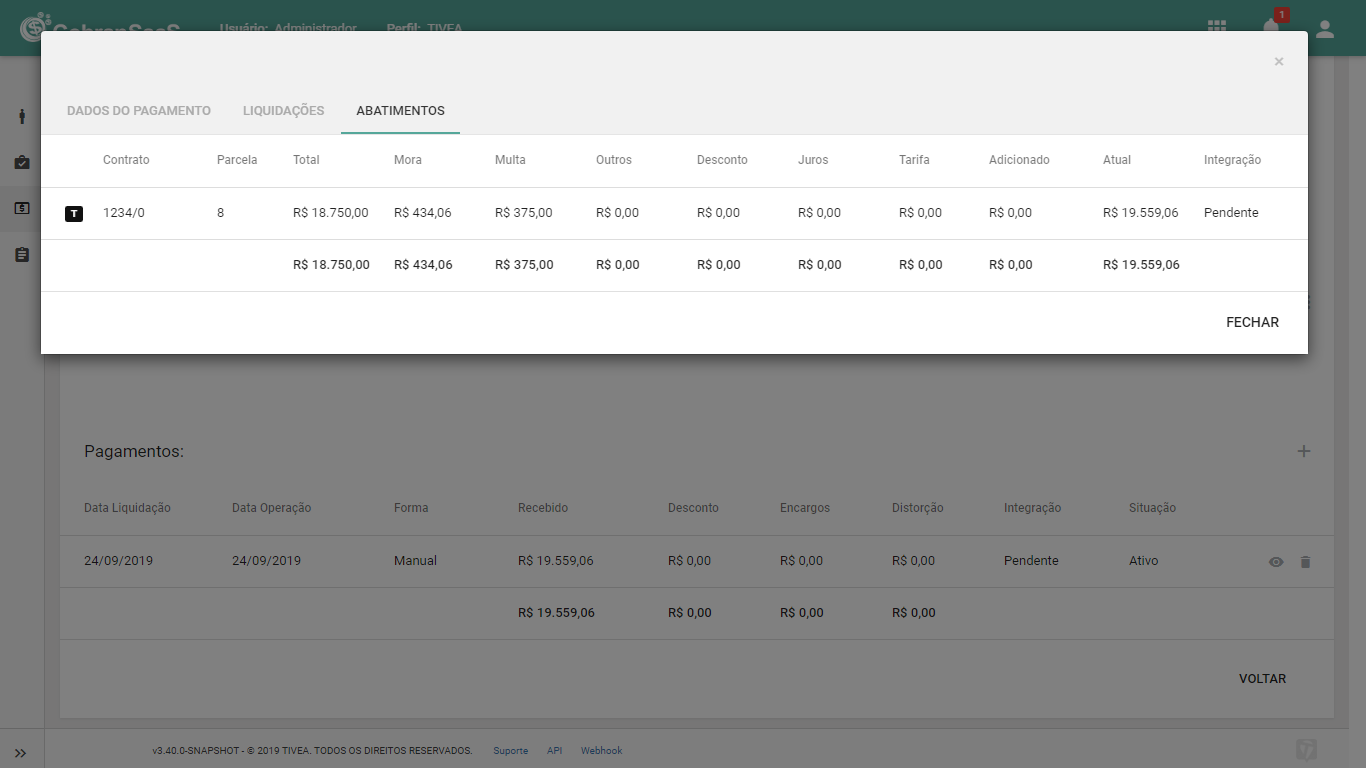Image resolution: width=1366 pixels, height=768 pixels.
Task: Close the dialog with the X icon
Action: (x=1279, y=62)
